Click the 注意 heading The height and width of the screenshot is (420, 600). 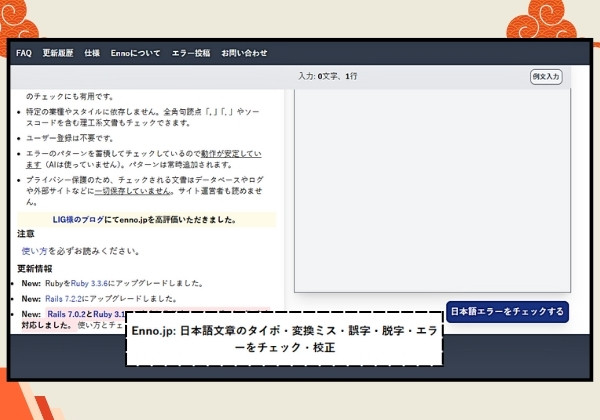pyautogui.click(x=26, y=234)
